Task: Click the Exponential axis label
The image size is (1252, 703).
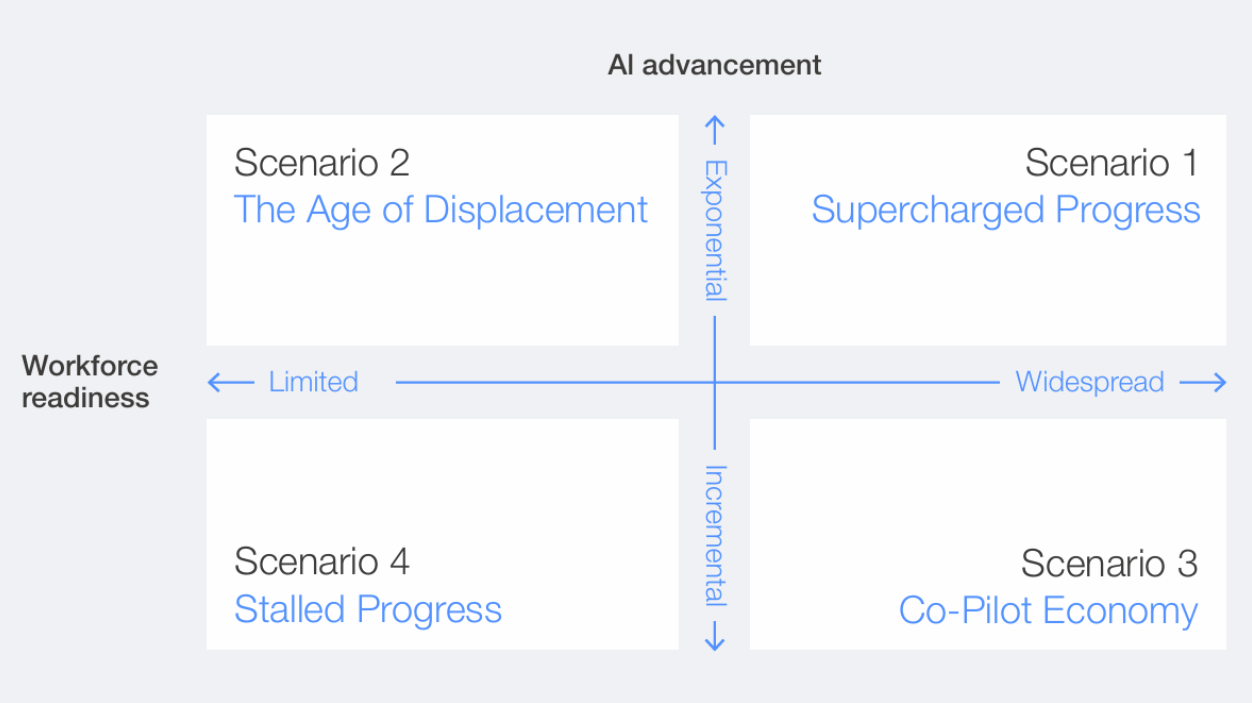Action: [x=714, y=230]
